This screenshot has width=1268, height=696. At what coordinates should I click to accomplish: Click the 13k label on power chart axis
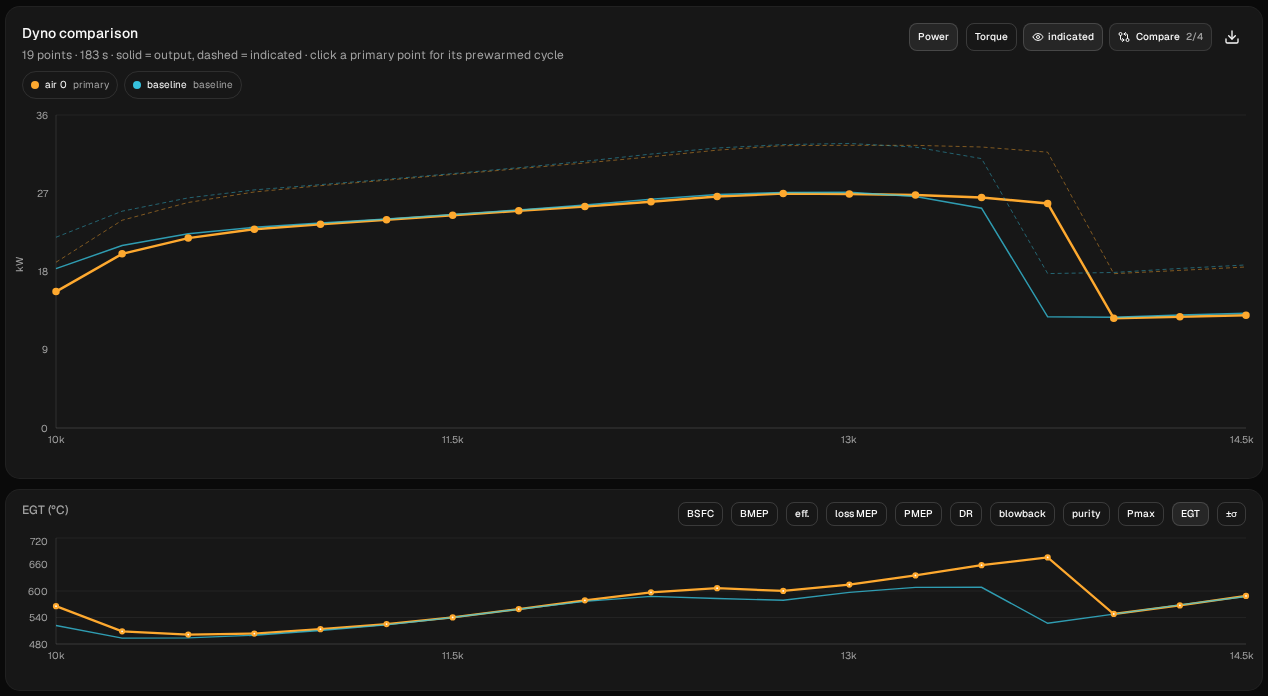[x=849, y=440]
